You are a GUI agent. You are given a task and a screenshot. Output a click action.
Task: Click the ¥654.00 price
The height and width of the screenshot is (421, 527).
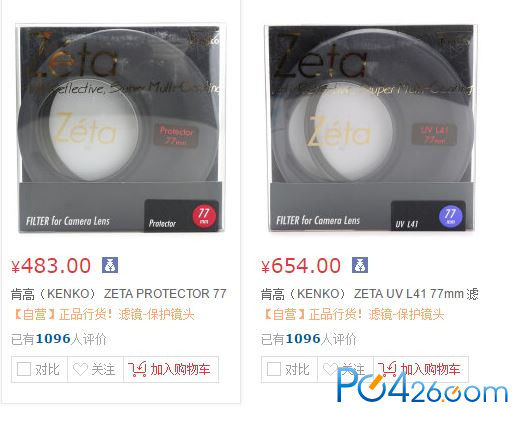click(301, 266)
